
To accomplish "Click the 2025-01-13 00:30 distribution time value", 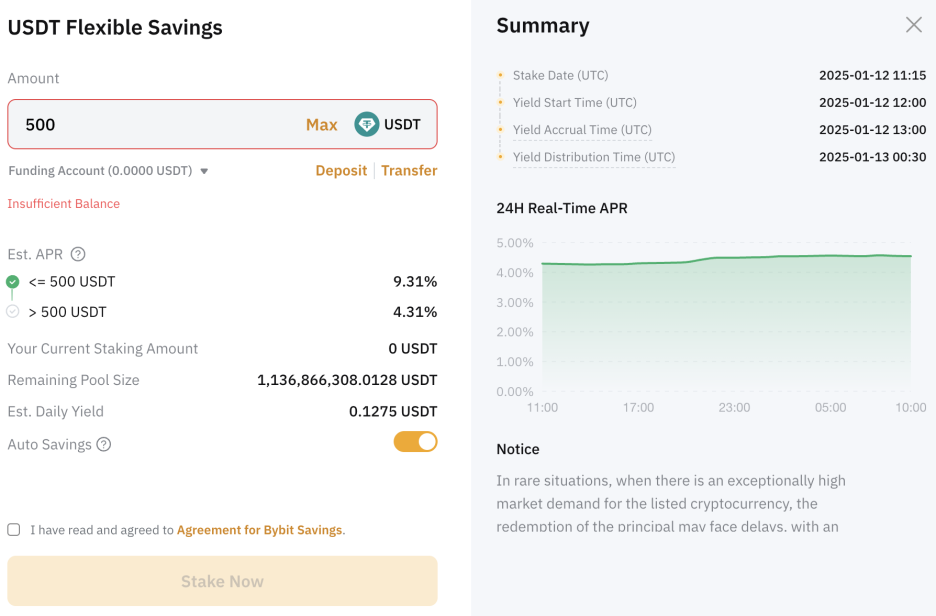I will pyautogui.click(x=872, y=157).
